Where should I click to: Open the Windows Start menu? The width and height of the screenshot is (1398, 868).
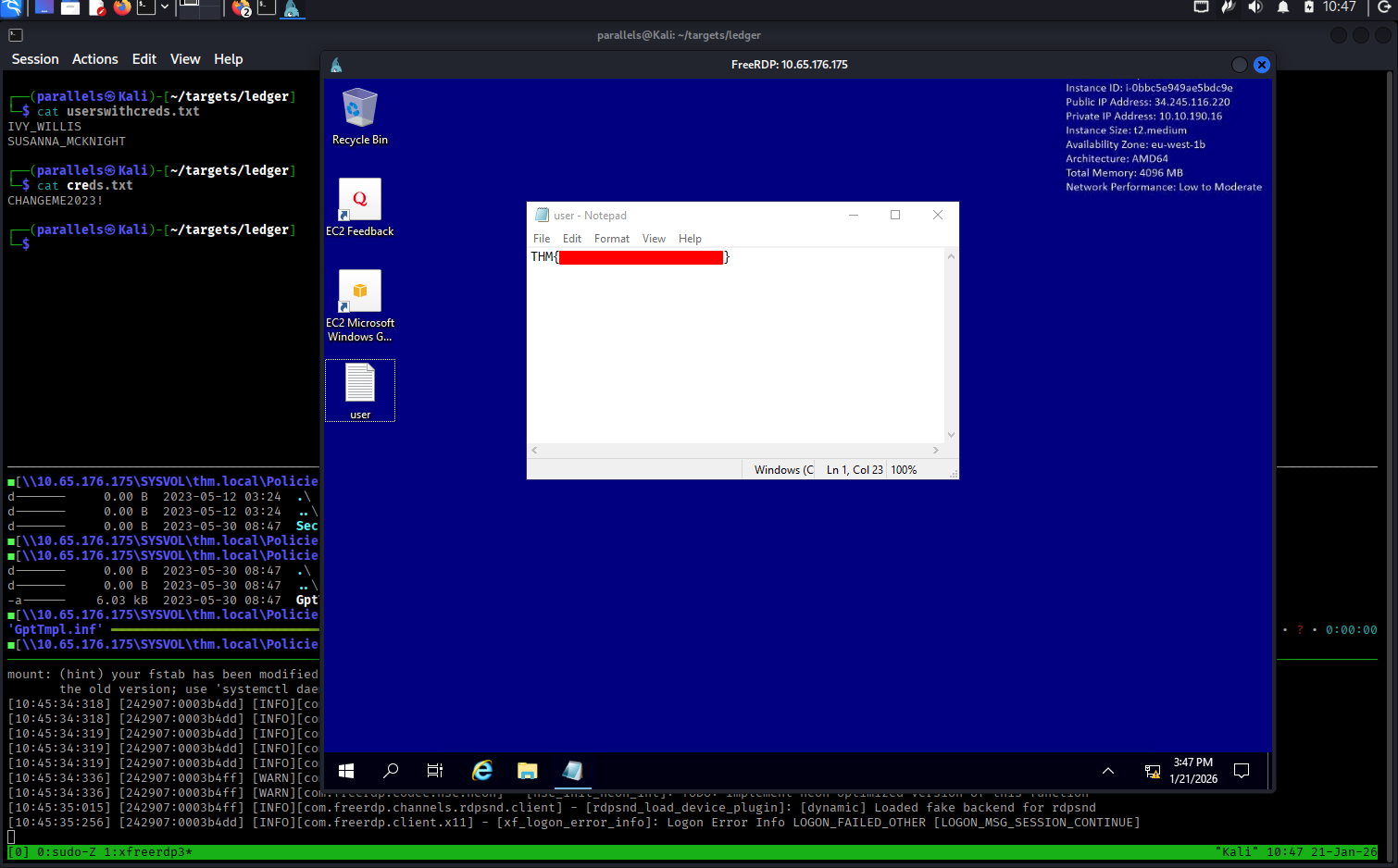(x=346, y=771)
